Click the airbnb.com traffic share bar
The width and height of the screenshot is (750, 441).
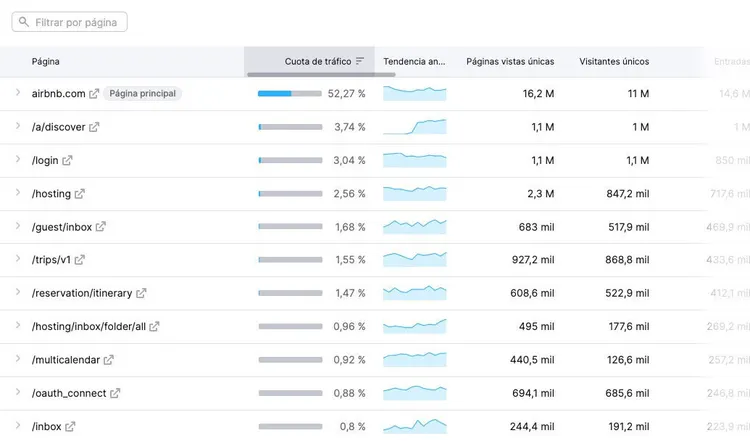pos(290,94)
